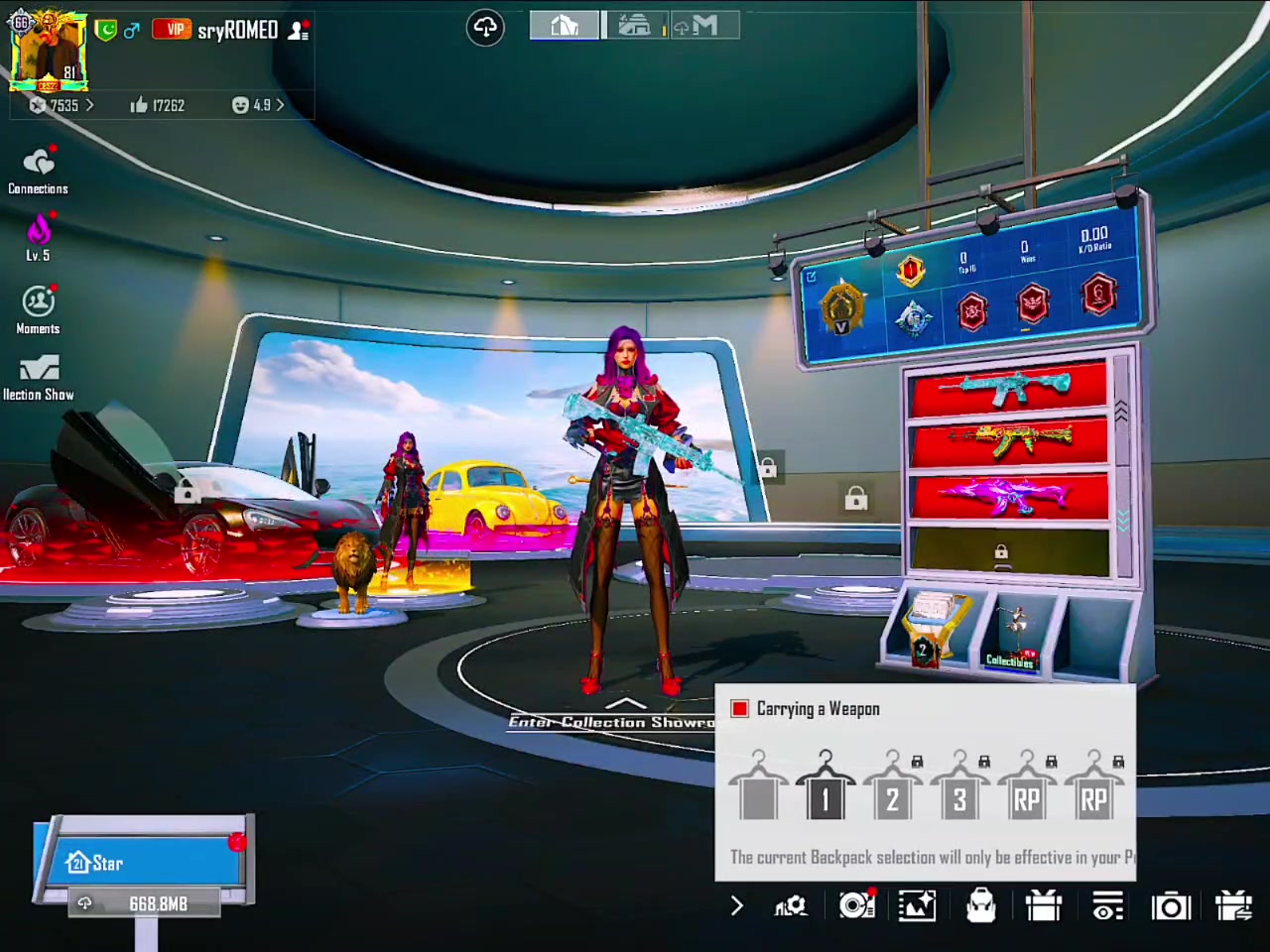Screen dimensions: 1270x952
Task: Switch to the home space tab
Action: click(x=565, y=25)
